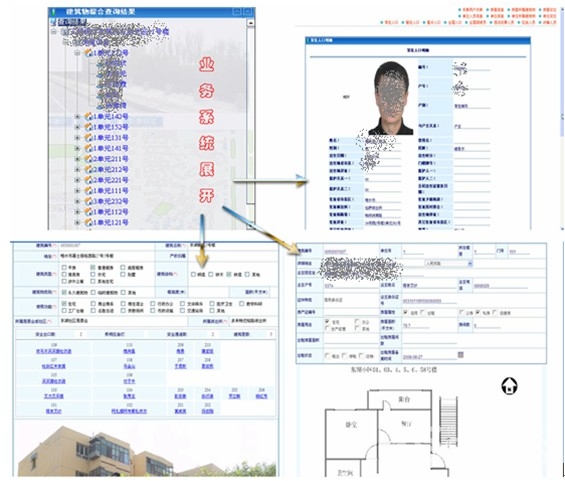The width and height of the screenshot is (565, 481).
Task: Select the 2单元221号 tree entry
Action: (111, 180)
